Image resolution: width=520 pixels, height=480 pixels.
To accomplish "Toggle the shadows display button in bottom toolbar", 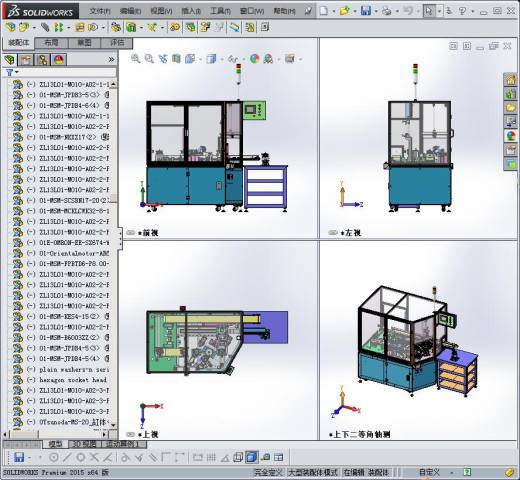I will [265, 457].
